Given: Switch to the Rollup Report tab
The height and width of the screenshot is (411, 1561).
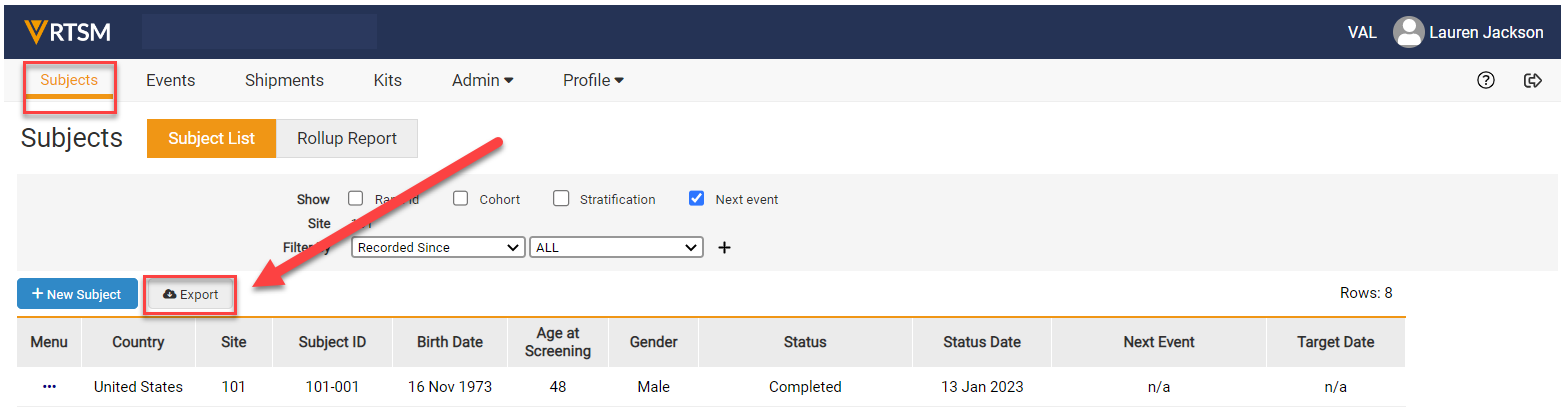Looking at the screenshot, I should (346, 139).
